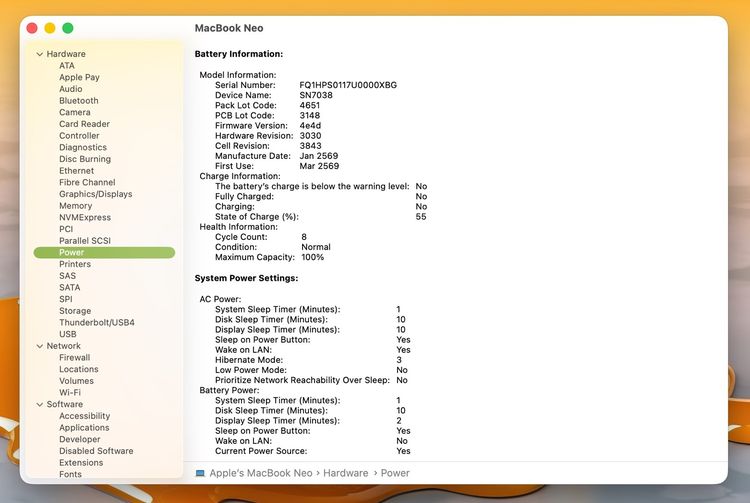The height and width of the screenshot is (503, 750).
Task: Open Printers in the sidebar
Action: click(x=75, y=264)
